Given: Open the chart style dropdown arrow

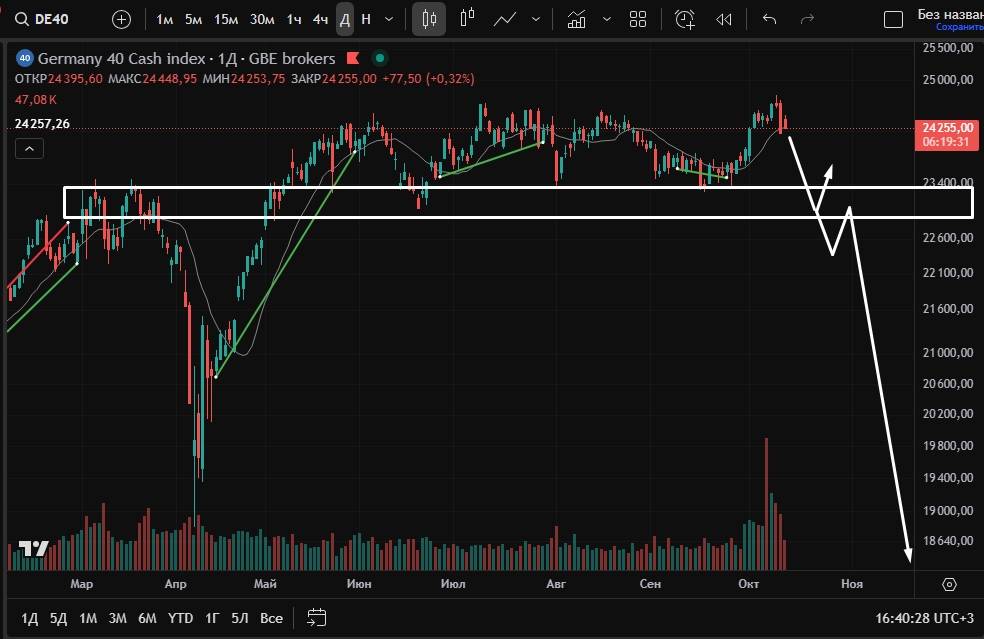Looking at the screenshot, I should (537, 19).
